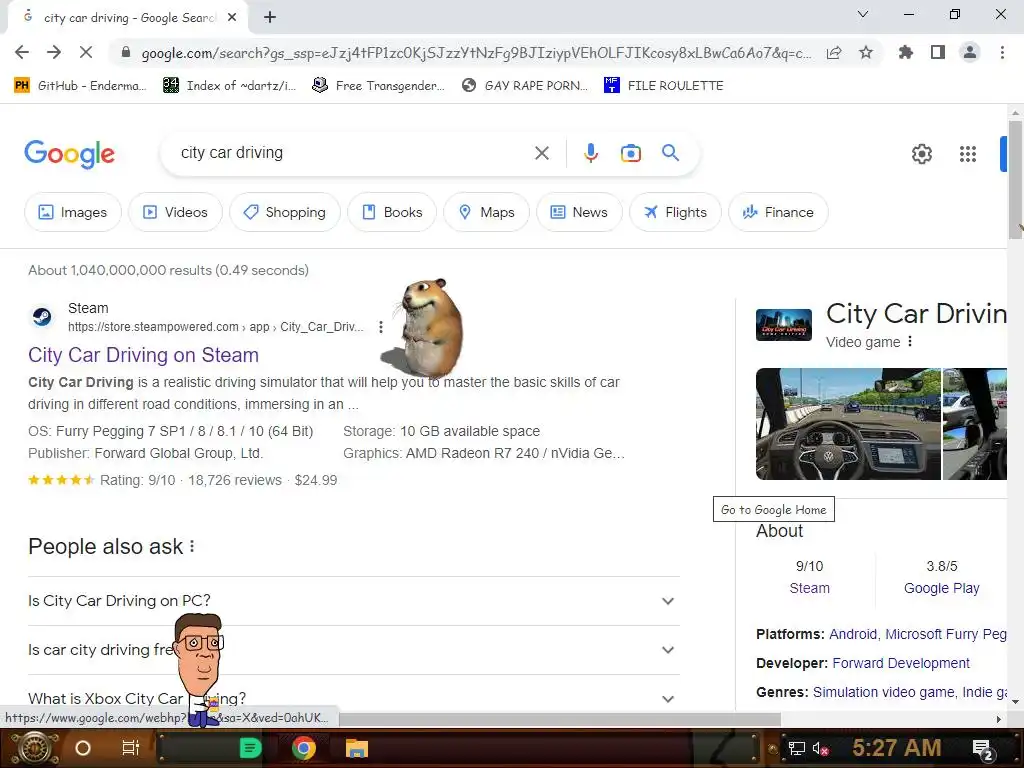Switch to Books results
The height and width of the screenshot is (768, 1024).
(x=392, y=212)
